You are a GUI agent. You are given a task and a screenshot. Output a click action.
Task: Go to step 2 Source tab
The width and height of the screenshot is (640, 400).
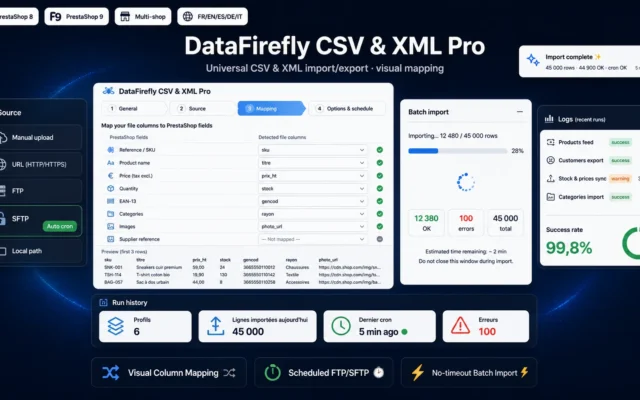204,109
